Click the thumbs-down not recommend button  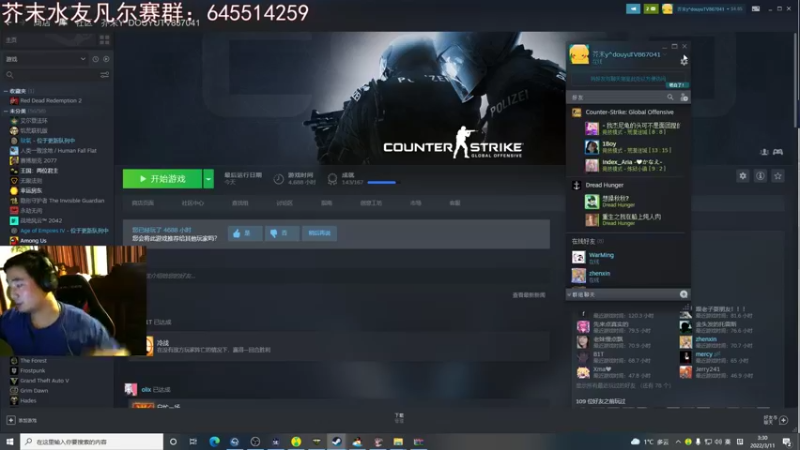coord(282,233)
